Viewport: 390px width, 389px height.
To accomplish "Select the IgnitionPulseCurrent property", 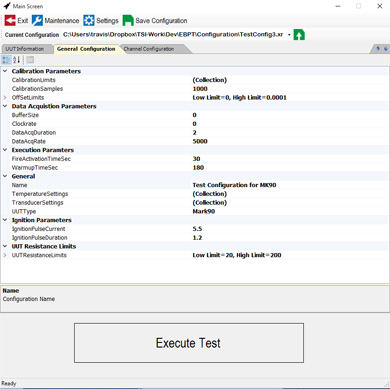I will [x=39, y=229].
